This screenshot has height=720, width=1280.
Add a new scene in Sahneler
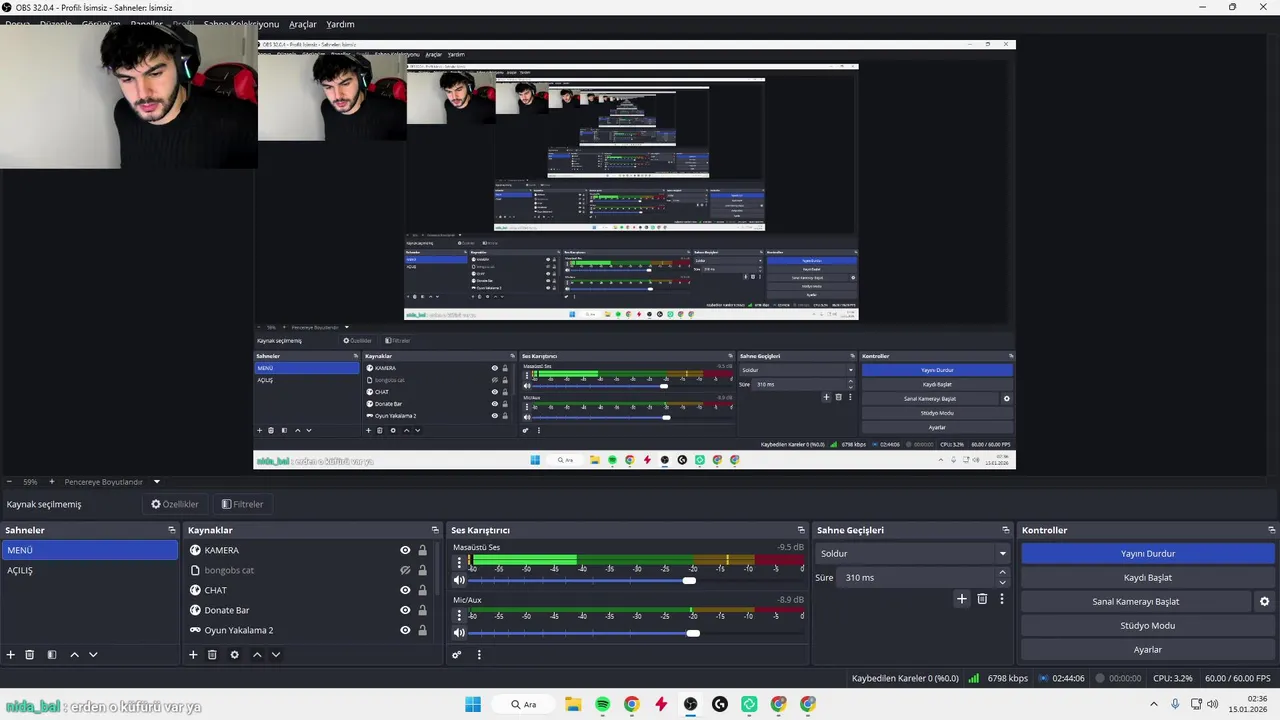pyautogui.click(x=11, y=655)
